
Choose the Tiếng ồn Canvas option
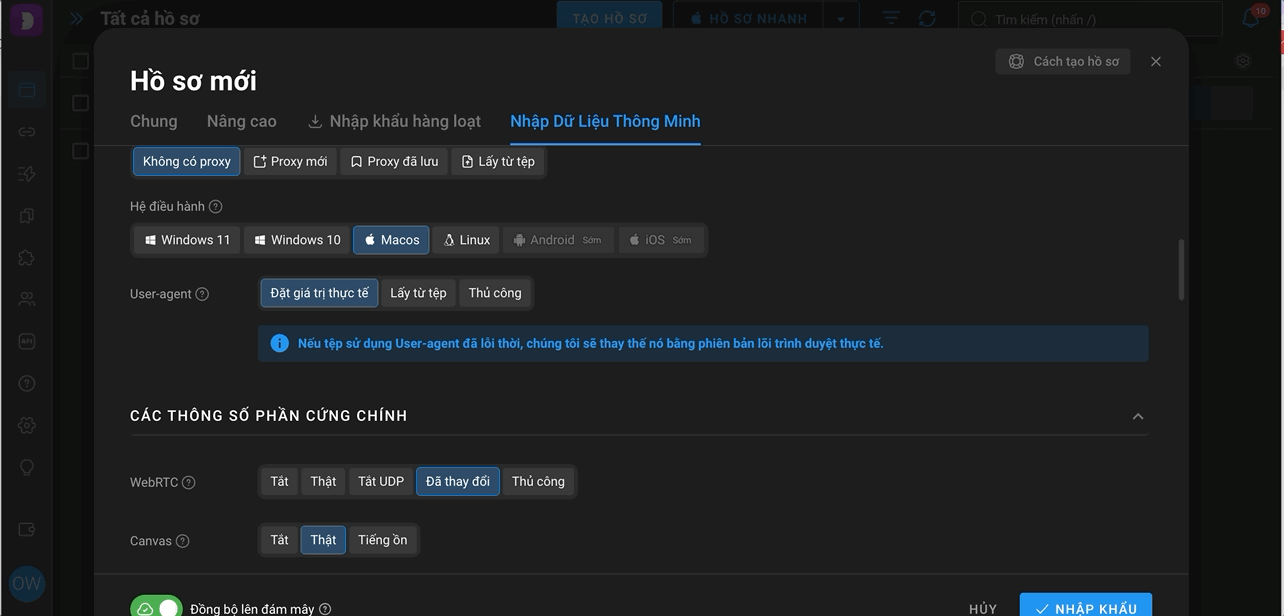pos(383,540)
